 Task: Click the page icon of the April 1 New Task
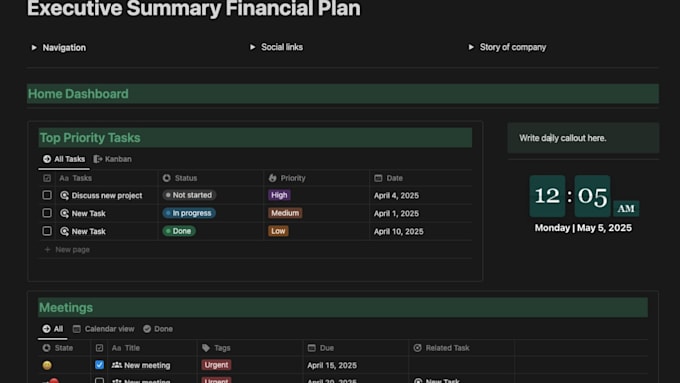tap(64, 213)
